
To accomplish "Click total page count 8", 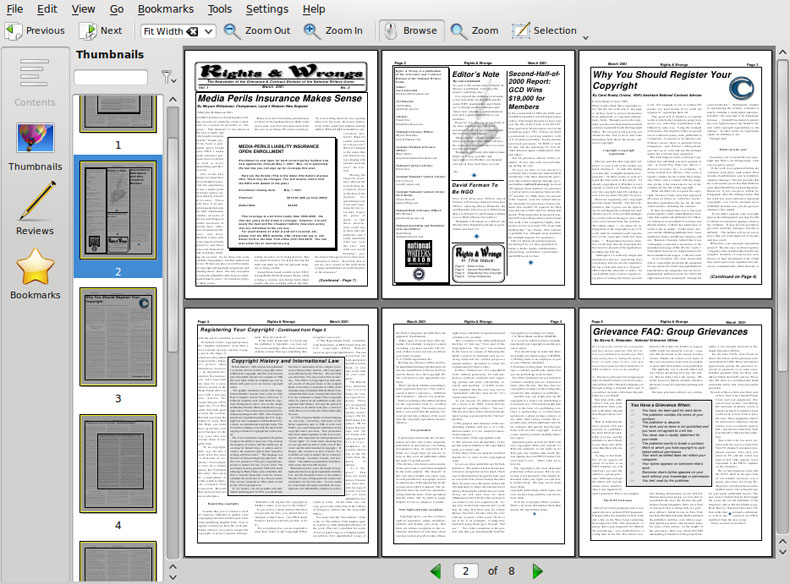I will pyautogui.click(x=511, y=571).
